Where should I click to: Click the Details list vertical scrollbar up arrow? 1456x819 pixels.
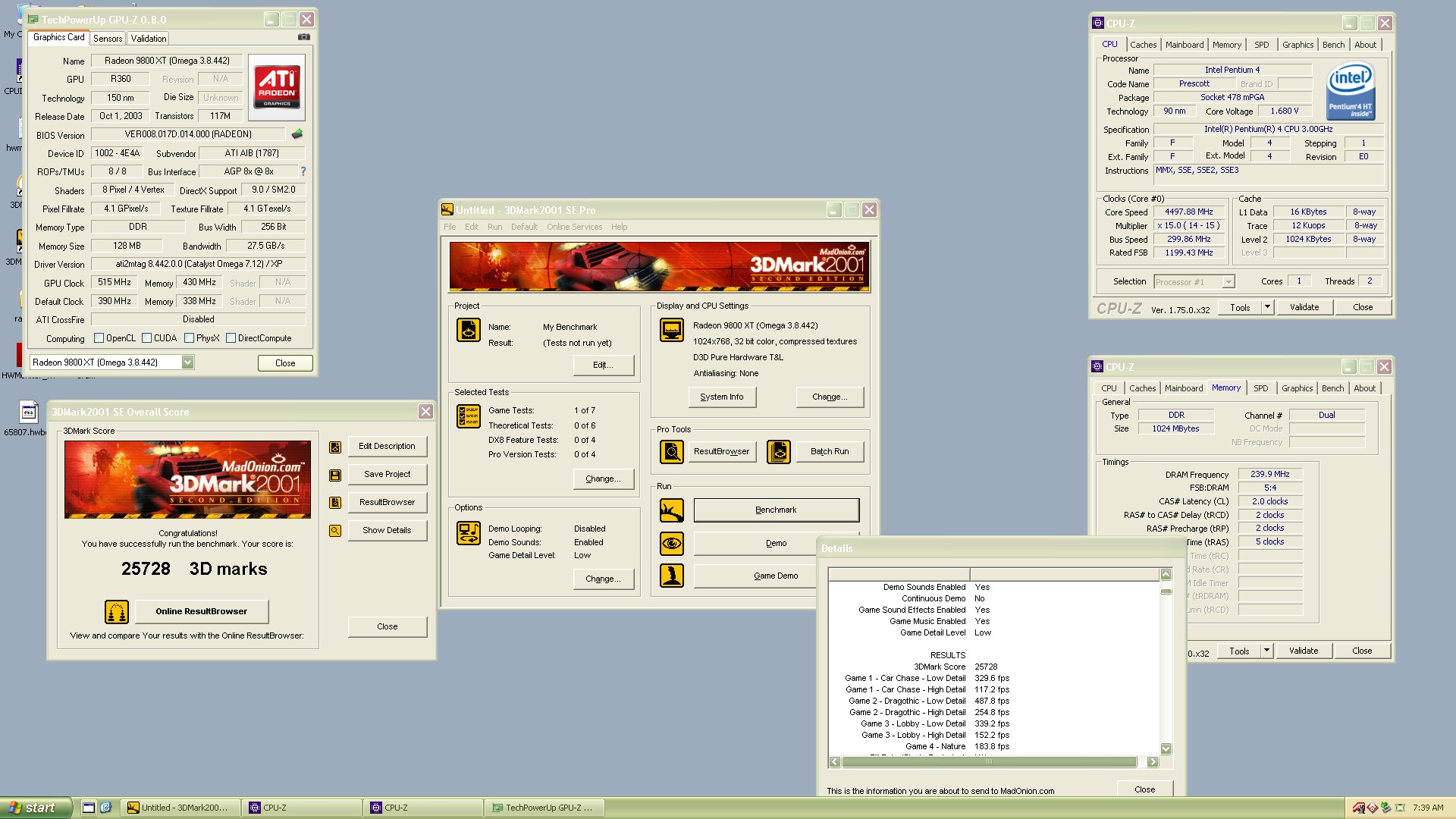[1166, 574]
